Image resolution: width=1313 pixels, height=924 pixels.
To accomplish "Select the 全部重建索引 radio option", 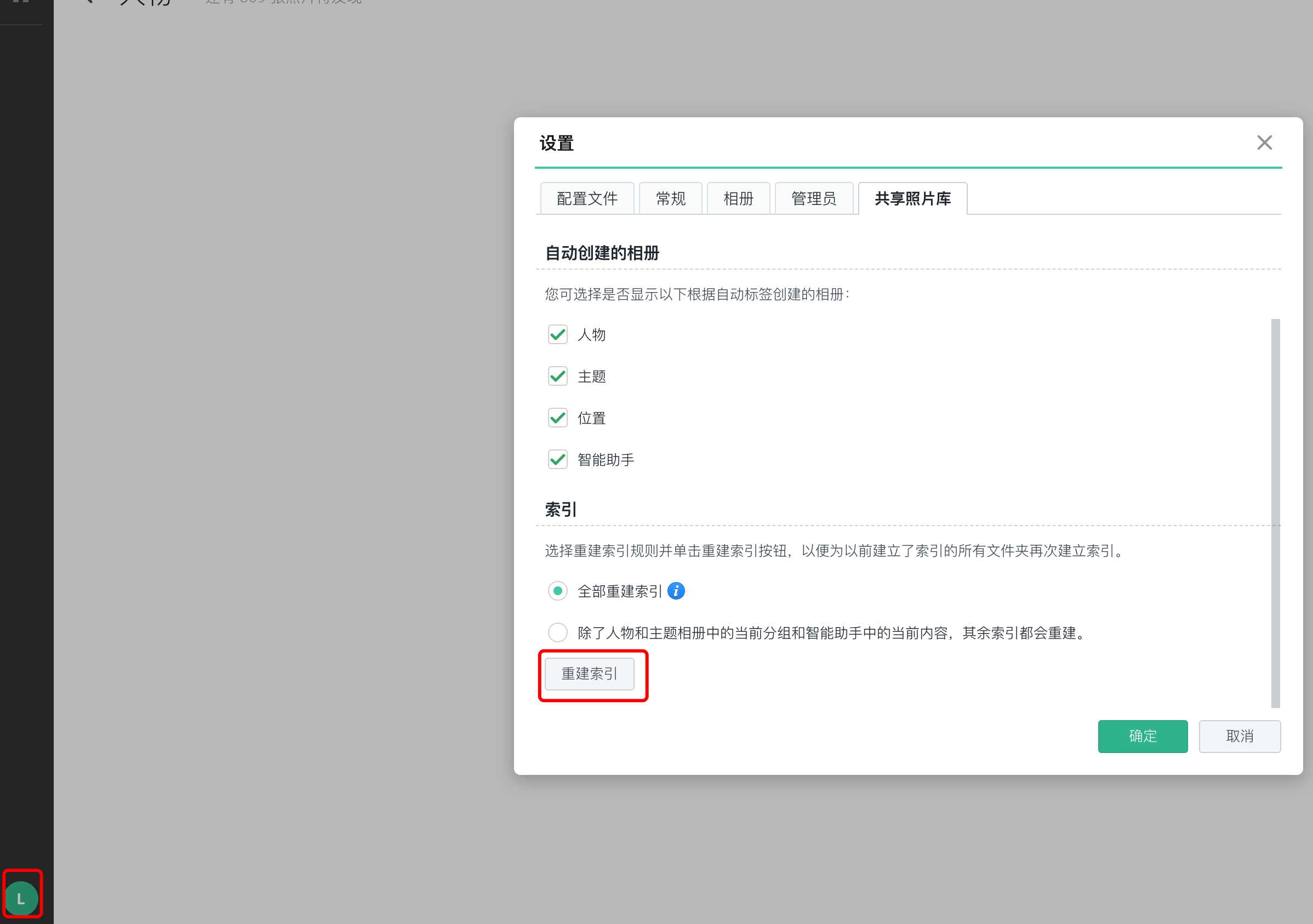I will pos(557,591).
